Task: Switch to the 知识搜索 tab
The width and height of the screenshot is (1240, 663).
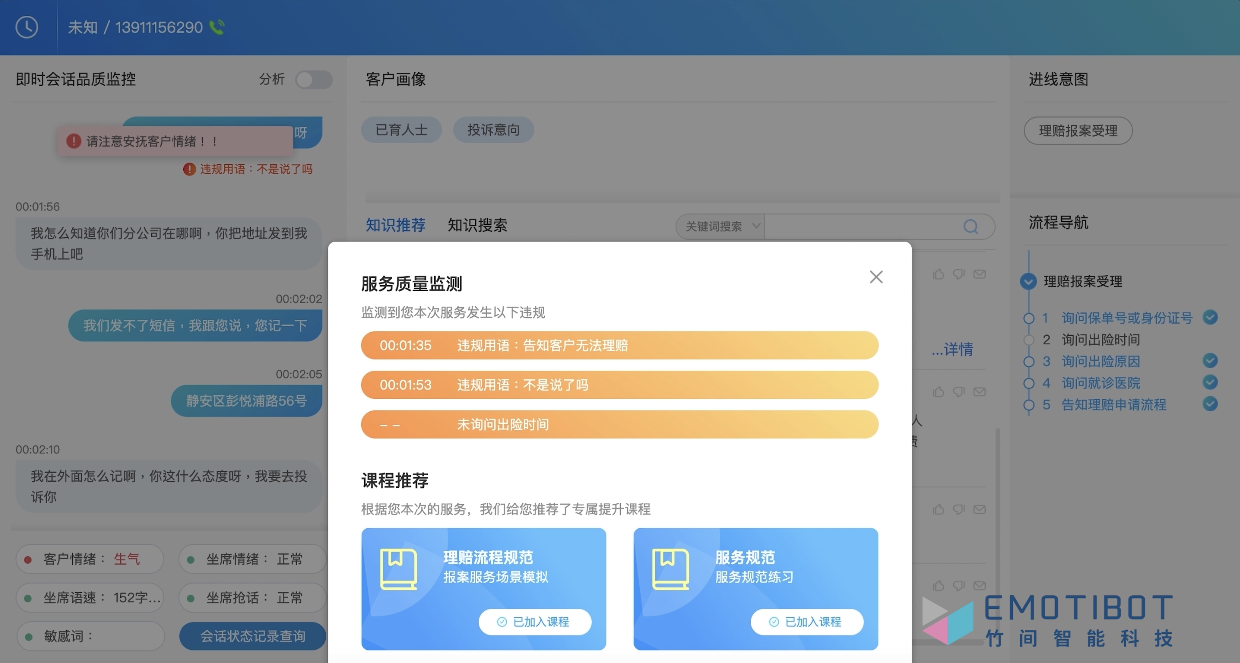Action: point(477,225)
